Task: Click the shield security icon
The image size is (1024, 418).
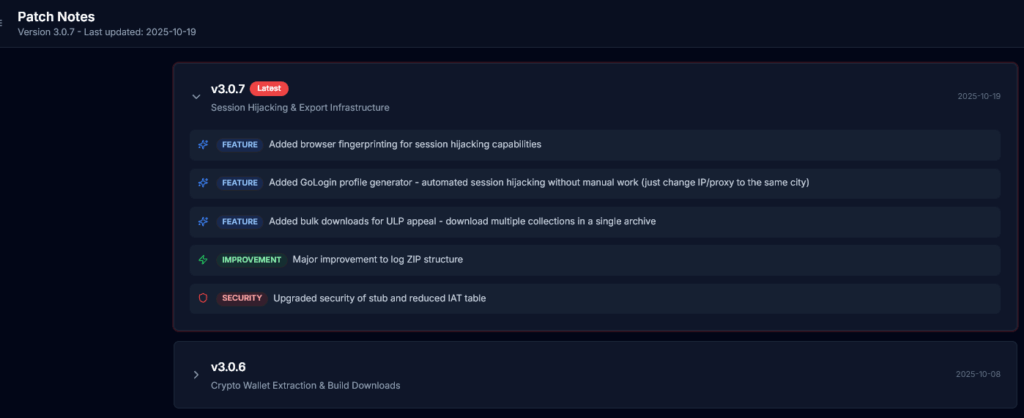Action: 203,298
